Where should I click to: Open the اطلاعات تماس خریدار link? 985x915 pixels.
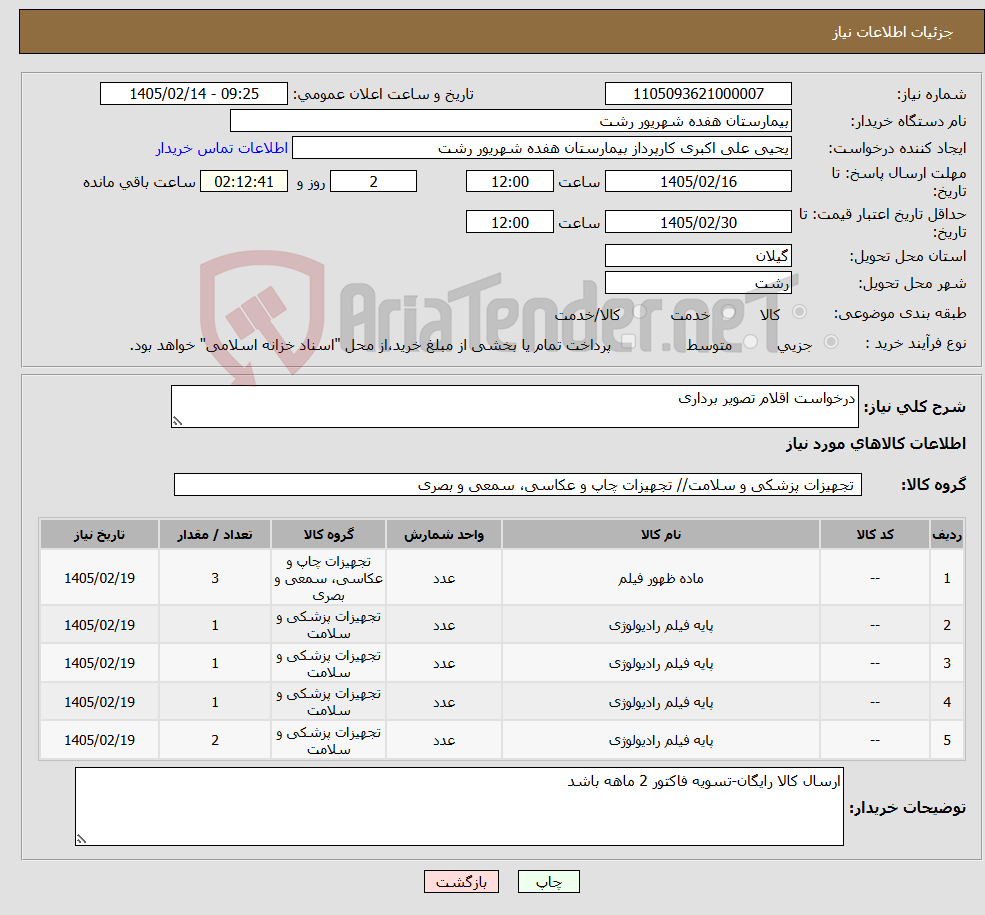[222, 148]
